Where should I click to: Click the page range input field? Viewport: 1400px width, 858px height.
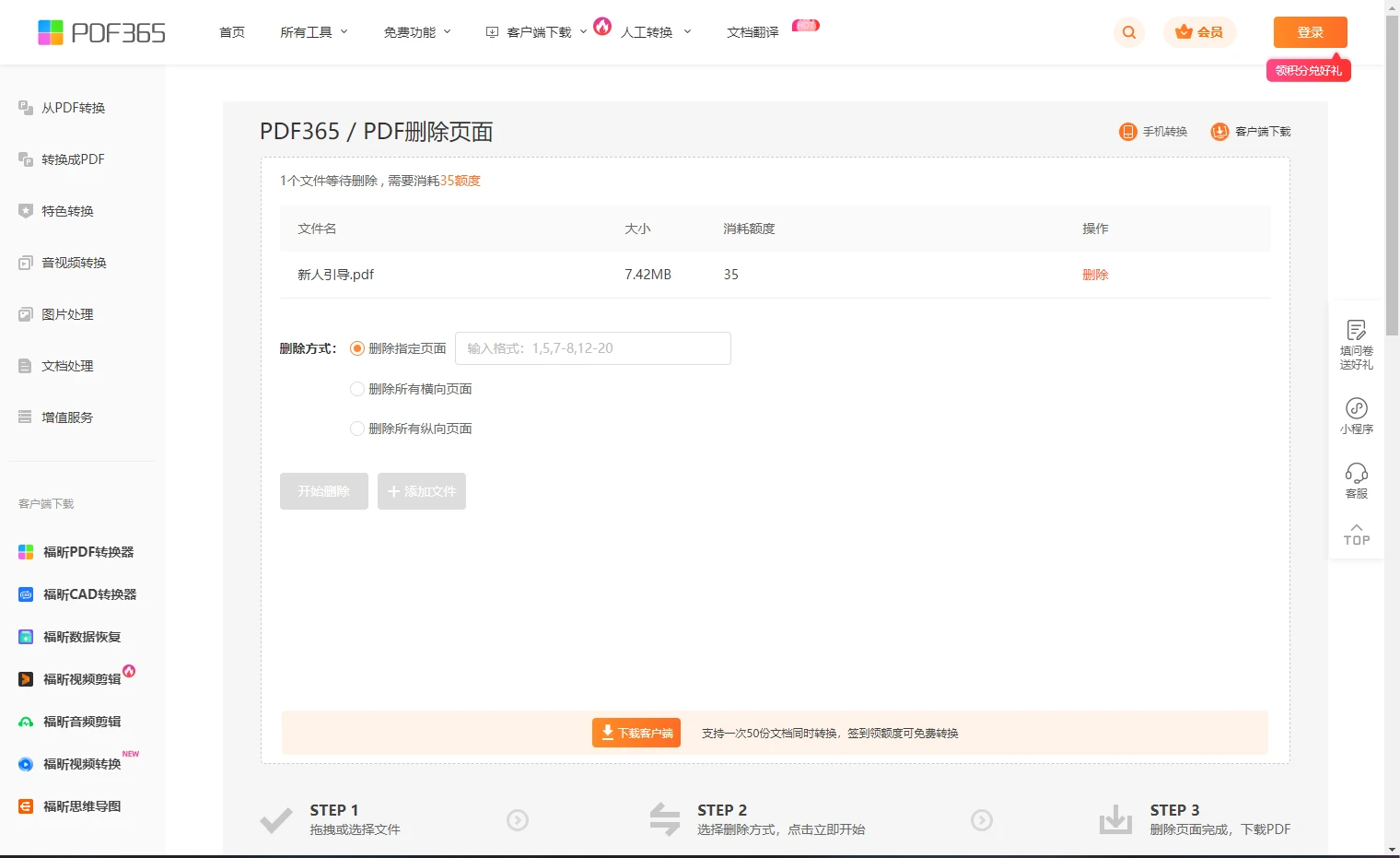pos(592,348)
